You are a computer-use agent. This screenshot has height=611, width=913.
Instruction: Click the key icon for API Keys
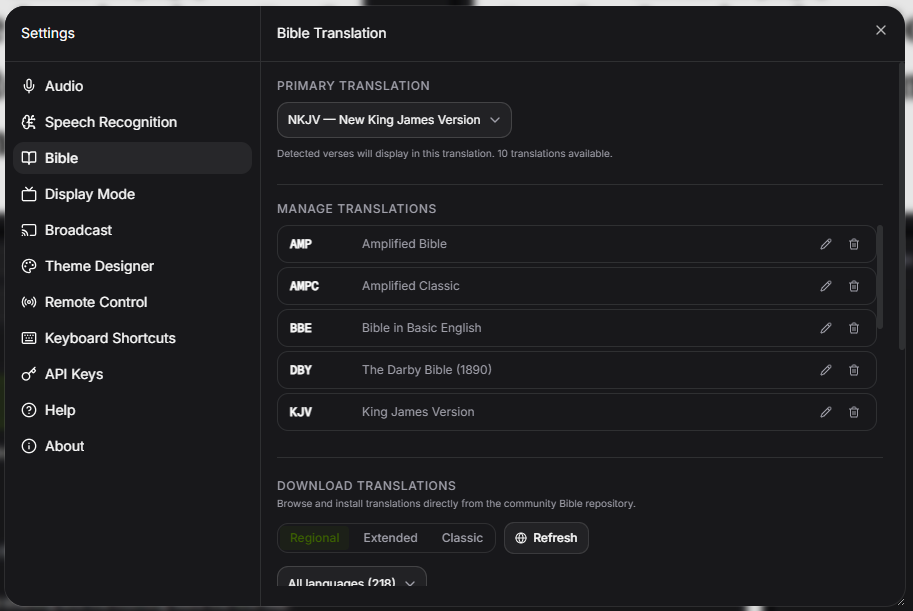[29, 375]
